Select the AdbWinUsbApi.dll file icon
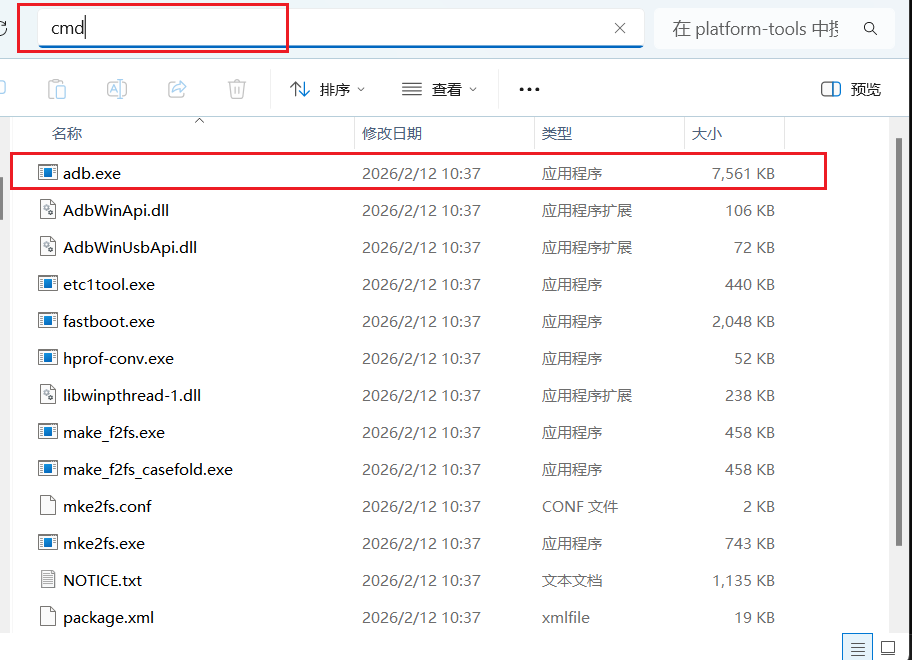Viewport: 912px width, 660px height. pyautogui.click(x=48, y=247)
